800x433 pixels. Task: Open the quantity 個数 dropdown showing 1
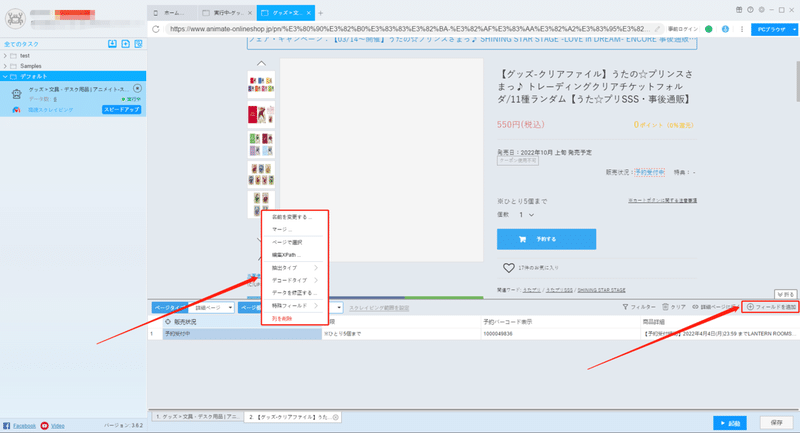(x=527, y=215)
